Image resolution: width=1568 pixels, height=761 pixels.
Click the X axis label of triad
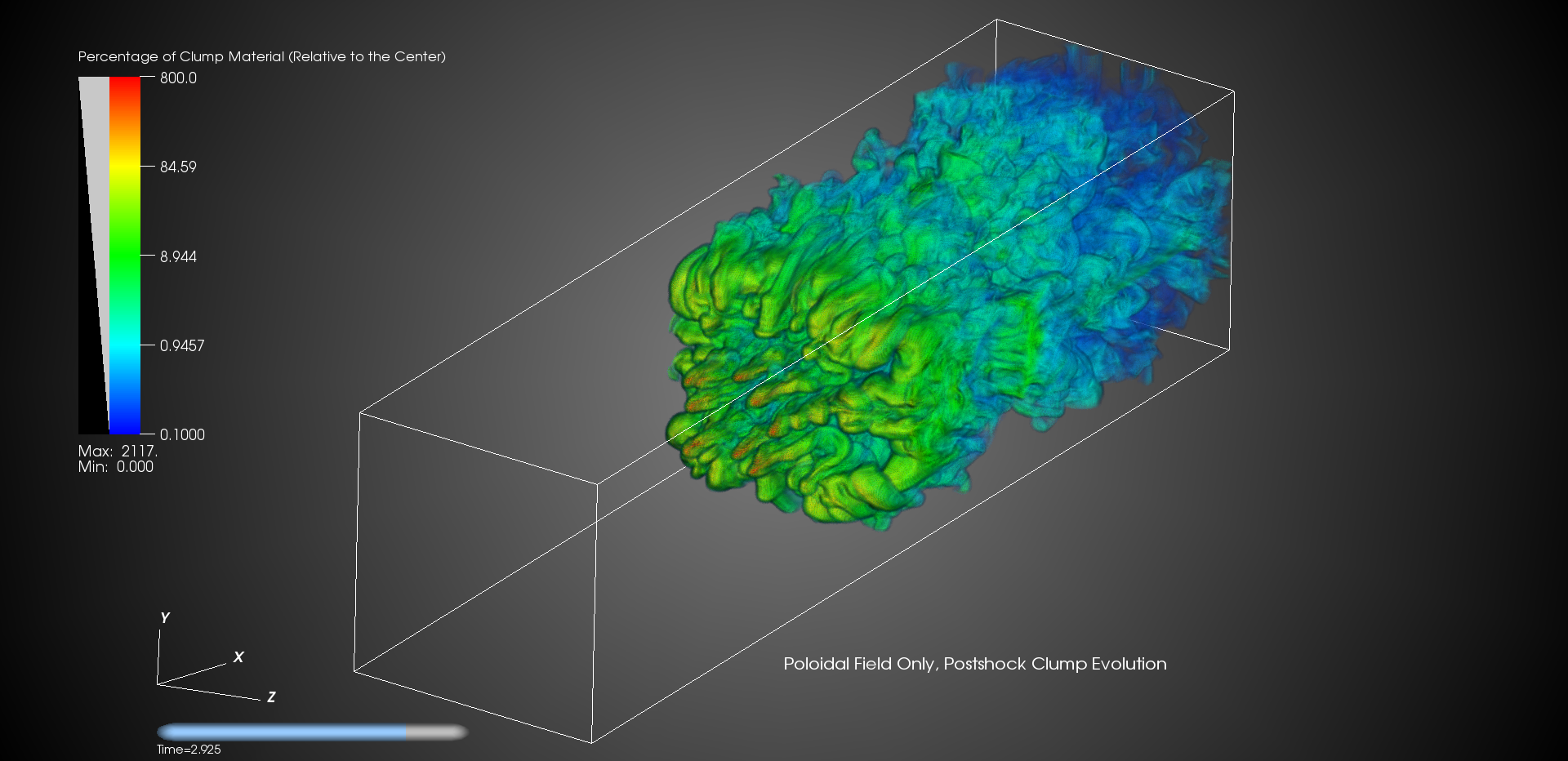pyautogui.click(x=238, y=656)
